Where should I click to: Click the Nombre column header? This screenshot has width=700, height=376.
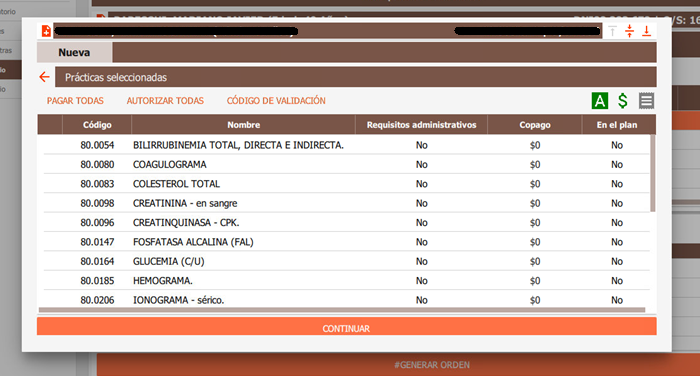coord(243,125)
